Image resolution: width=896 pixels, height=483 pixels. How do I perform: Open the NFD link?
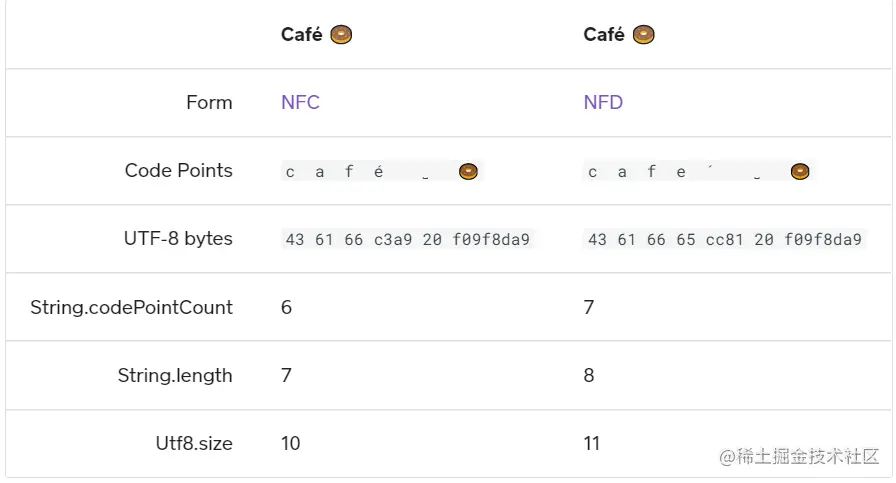tap(603, 102)
